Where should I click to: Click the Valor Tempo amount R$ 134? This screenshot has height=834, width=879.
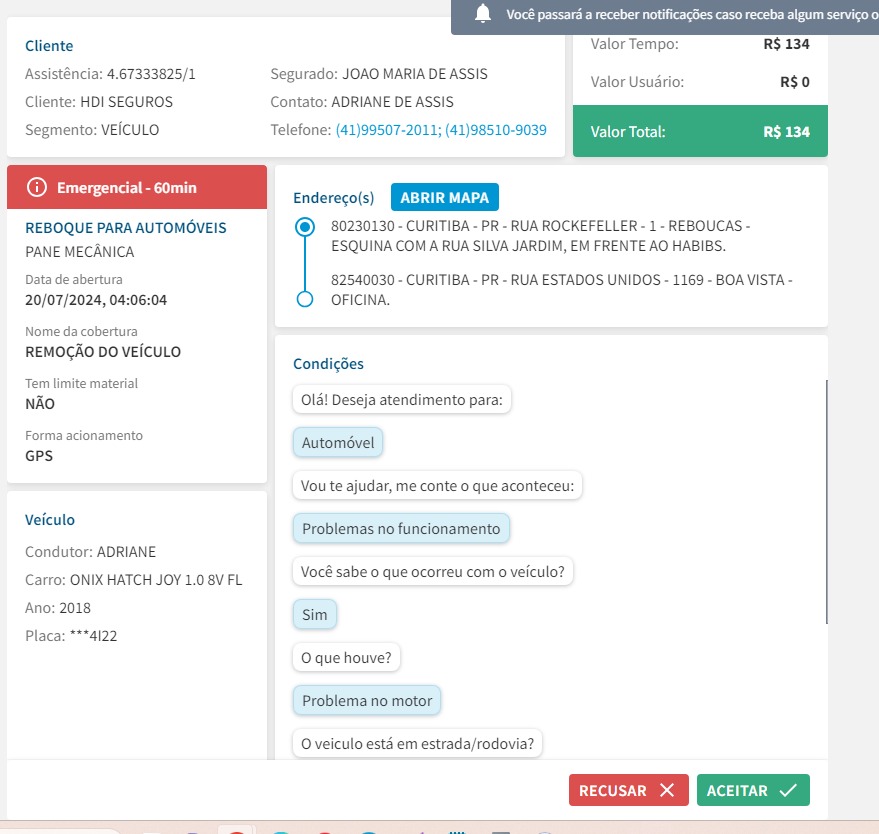pyautogui.click(x=787, y=44)
